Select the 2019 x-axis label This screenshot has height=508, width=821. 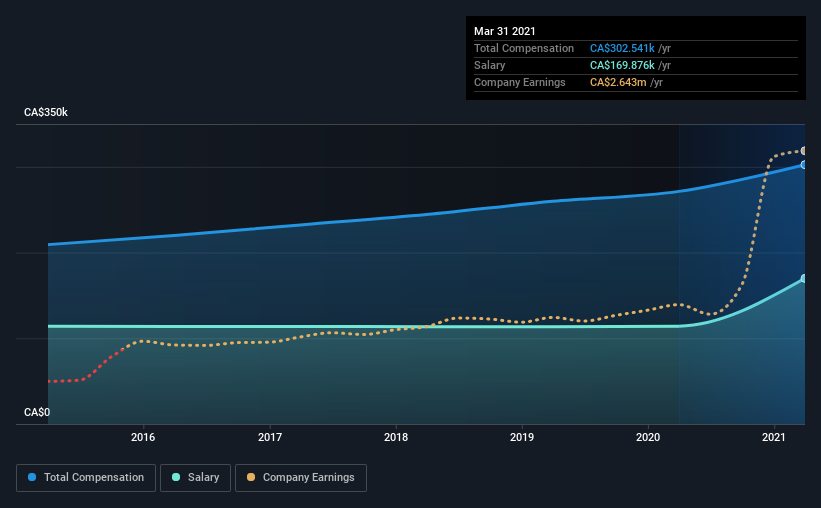[522, 437]
